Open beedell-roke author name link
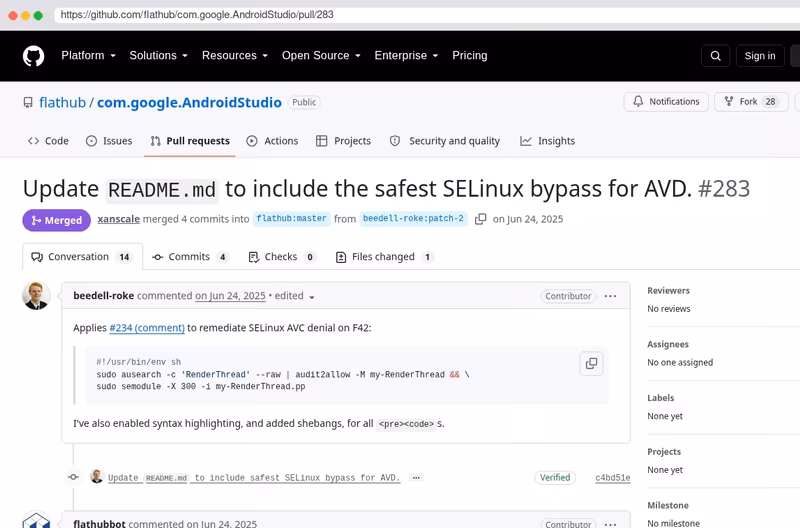 coord(104,296)
